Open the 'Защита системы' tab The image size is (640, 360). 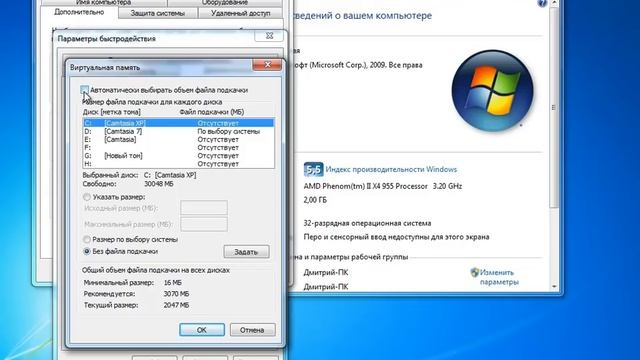(158, 13)
